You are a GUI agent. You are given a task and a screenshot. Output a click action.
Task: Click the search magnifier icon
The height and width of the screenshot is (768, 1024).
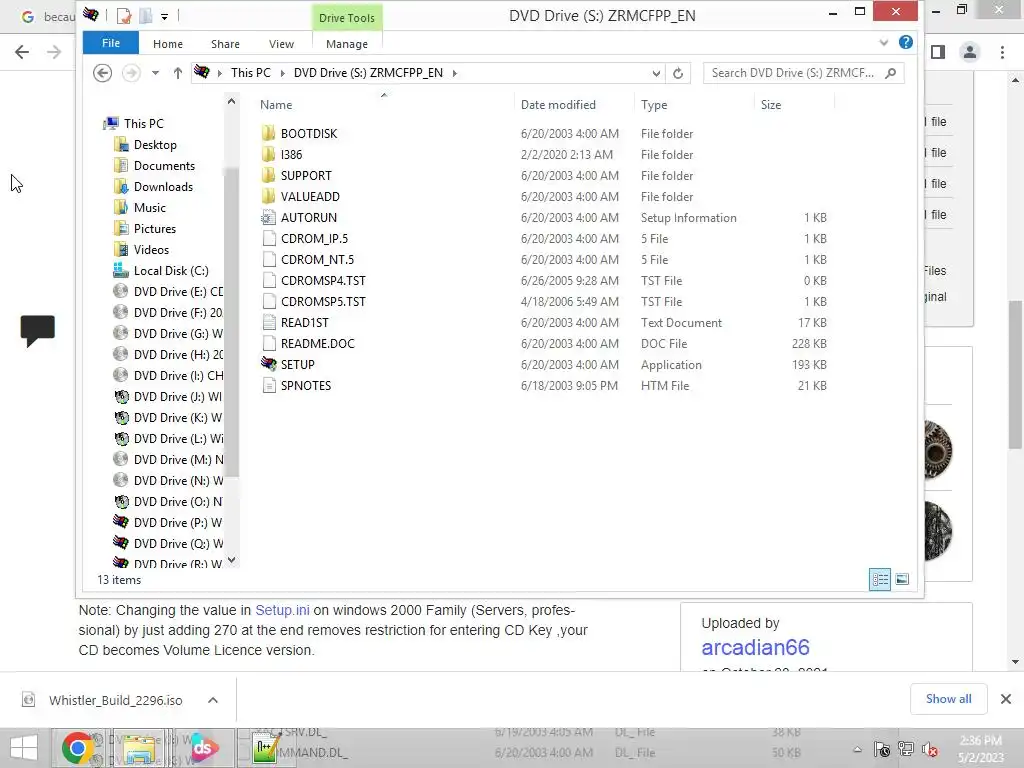pyautogui.click(x=891, y=72)
